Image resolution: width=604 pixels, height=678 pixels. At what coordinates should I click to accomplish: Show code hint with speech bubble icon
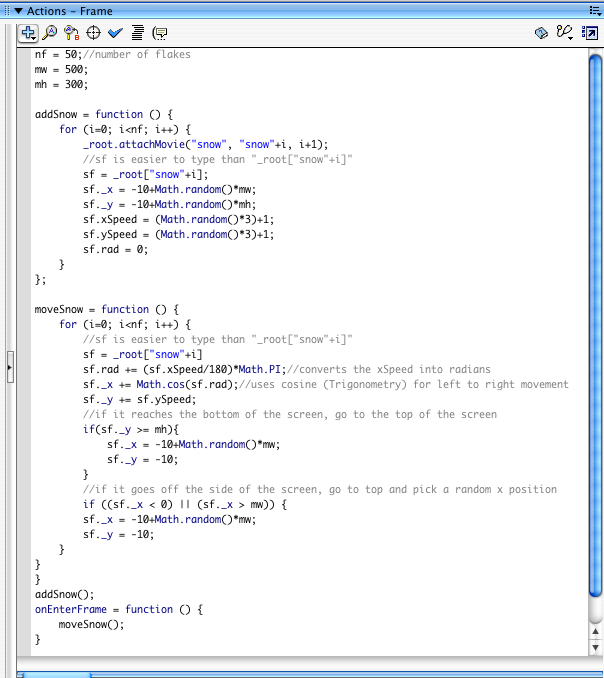coord(160,33)
